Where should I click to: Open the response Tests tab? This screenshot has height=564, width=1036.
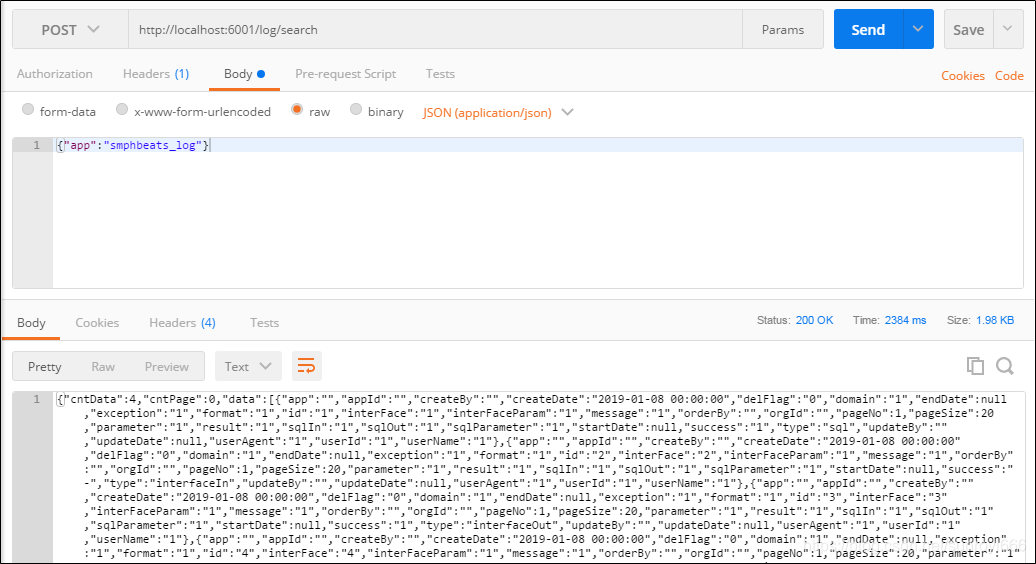click(x=264, y=323)
